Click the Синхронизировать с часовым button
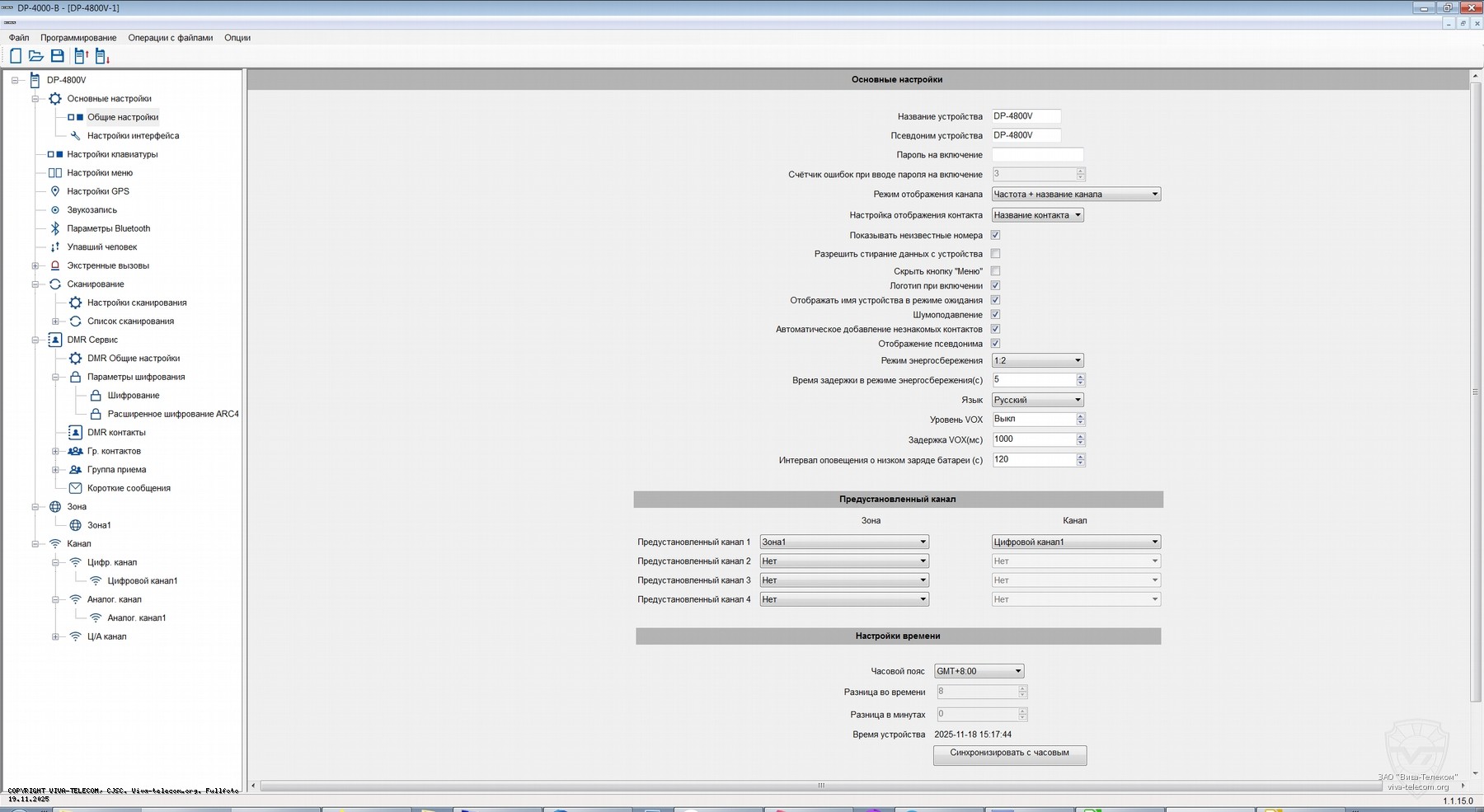Viewport: 1484px width, 812px height. click(x=1009, y=753)
